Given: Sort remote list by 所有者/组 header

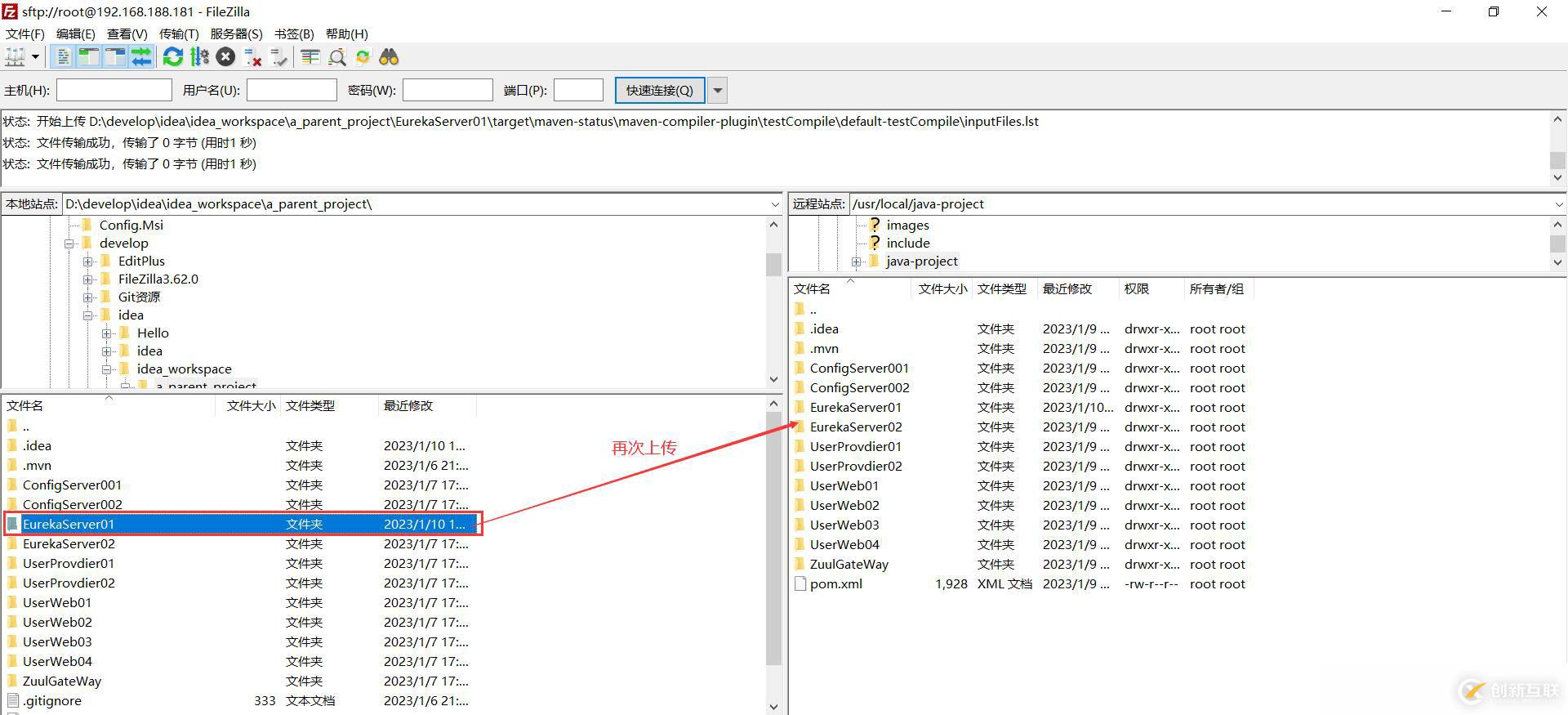Looking at the screenshot, I should pyautogui.click(x=1218, y=288).
